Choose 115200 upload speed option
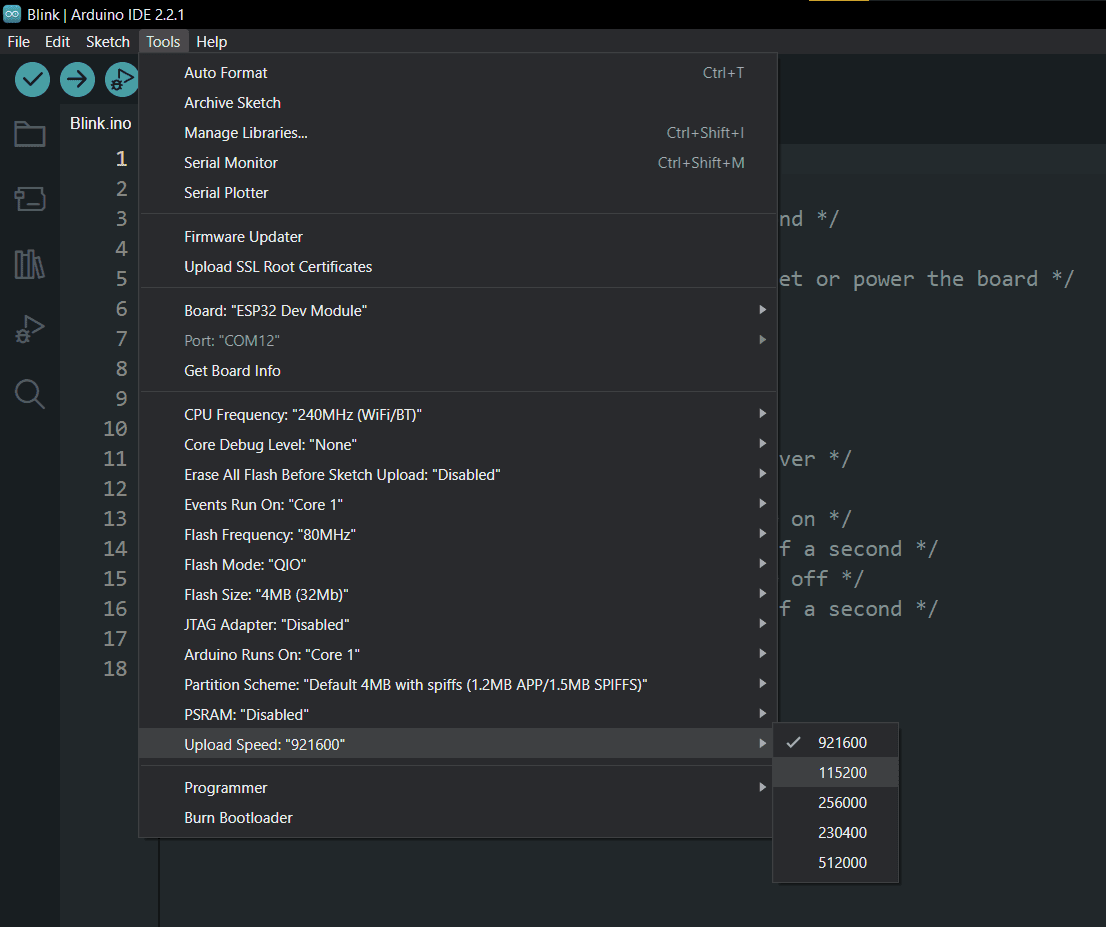Screen dimensions: 1106x927 [836, 772]
